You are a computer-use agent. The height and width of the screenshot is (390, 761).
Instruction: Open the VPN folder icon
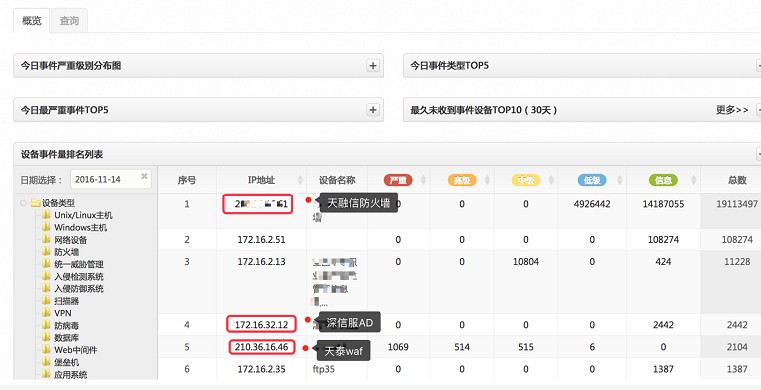click(47, 312)
